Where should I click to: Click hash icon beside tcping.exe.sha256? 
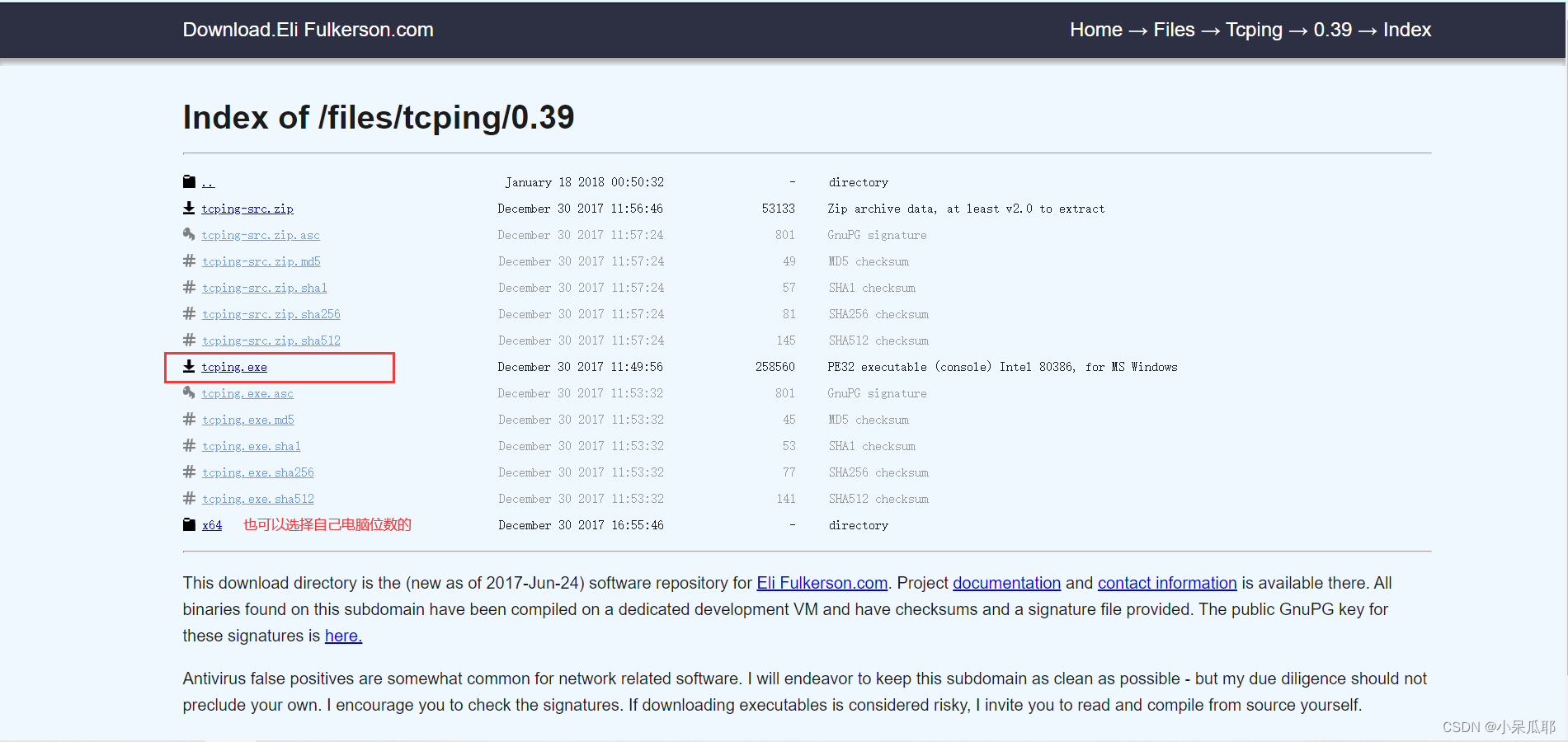click(x=189, y=472)
